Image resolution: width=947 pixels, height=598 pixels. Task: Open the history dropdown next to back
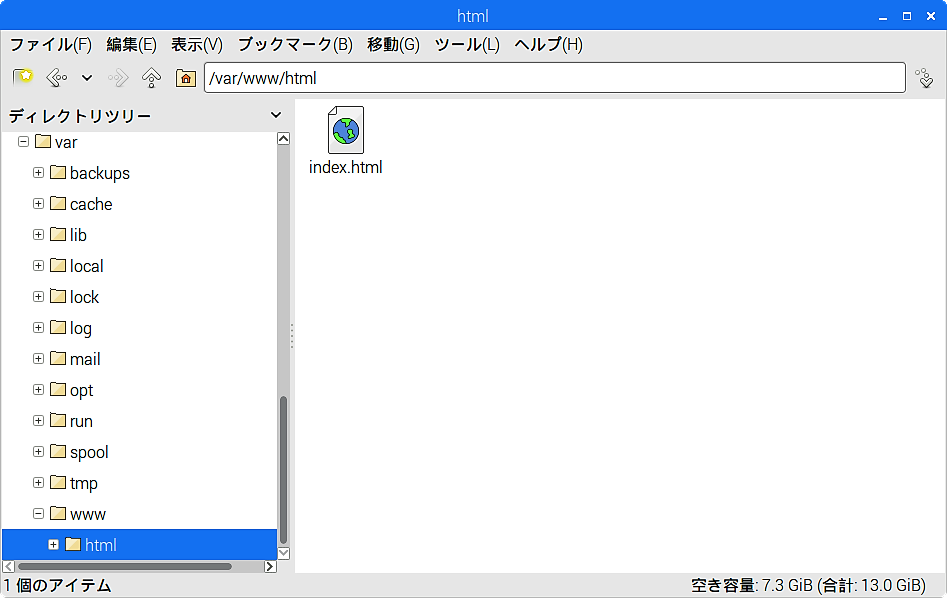click(x=87, y=77)
